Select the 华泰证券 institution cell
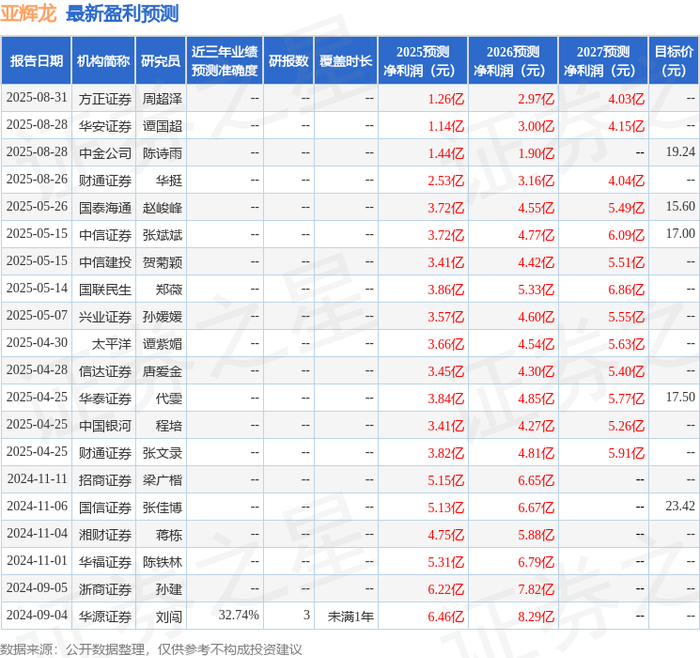This screenshot has width=700, height=658. (105, 399)
